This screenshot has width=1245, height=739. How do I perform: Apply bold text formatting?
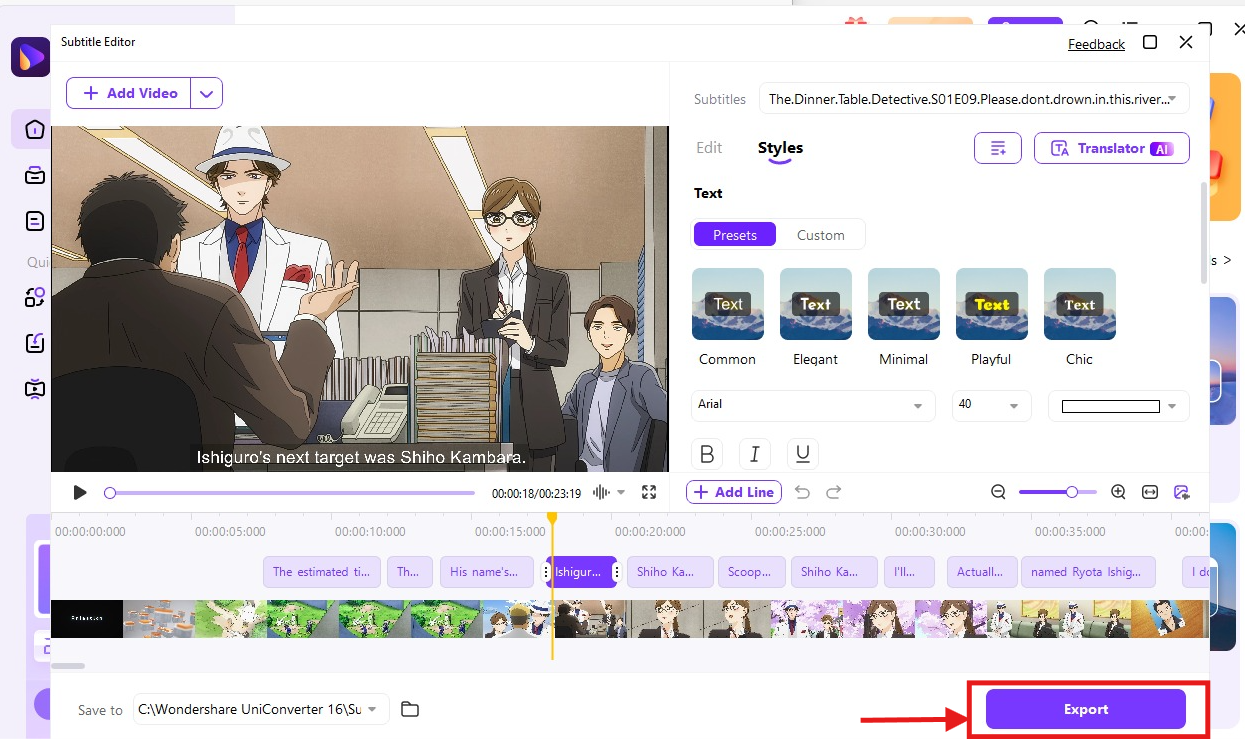click(707, 454)
